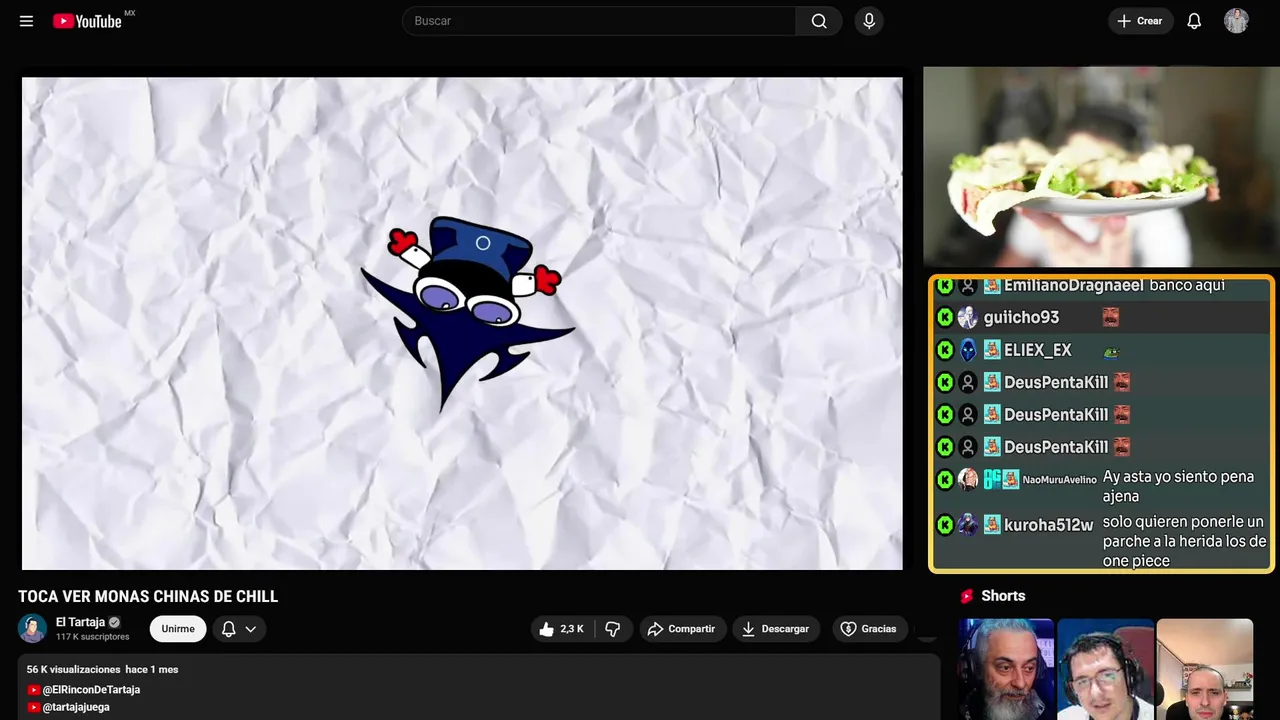
Task: Click the verified badge beside El Tartaja
Action: coord(114,622)
